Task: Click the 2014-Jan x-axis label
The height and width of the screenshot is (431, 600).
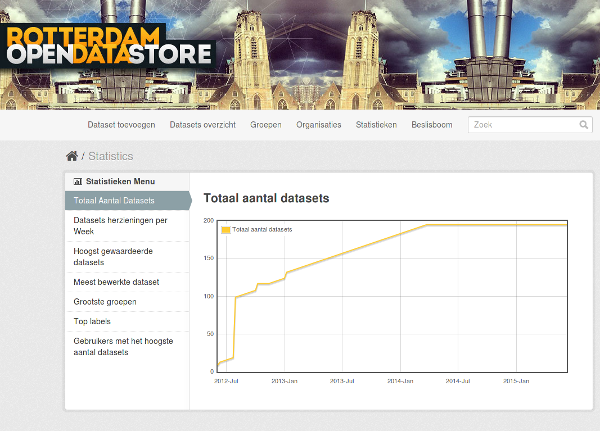Action: [x=400, y=381]
